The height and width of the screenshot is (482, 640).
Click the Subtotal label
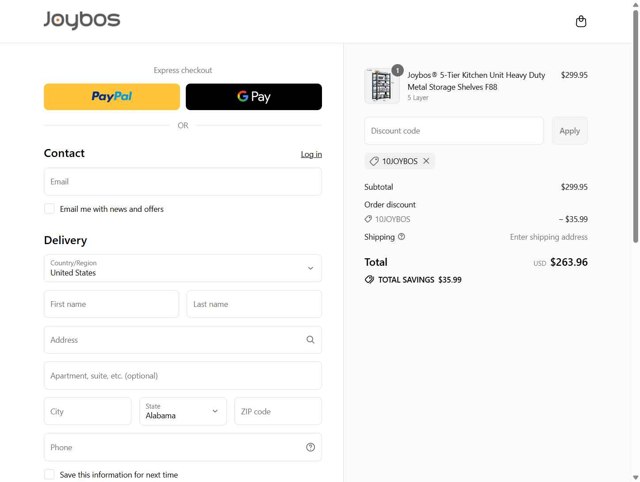point(379,187)
